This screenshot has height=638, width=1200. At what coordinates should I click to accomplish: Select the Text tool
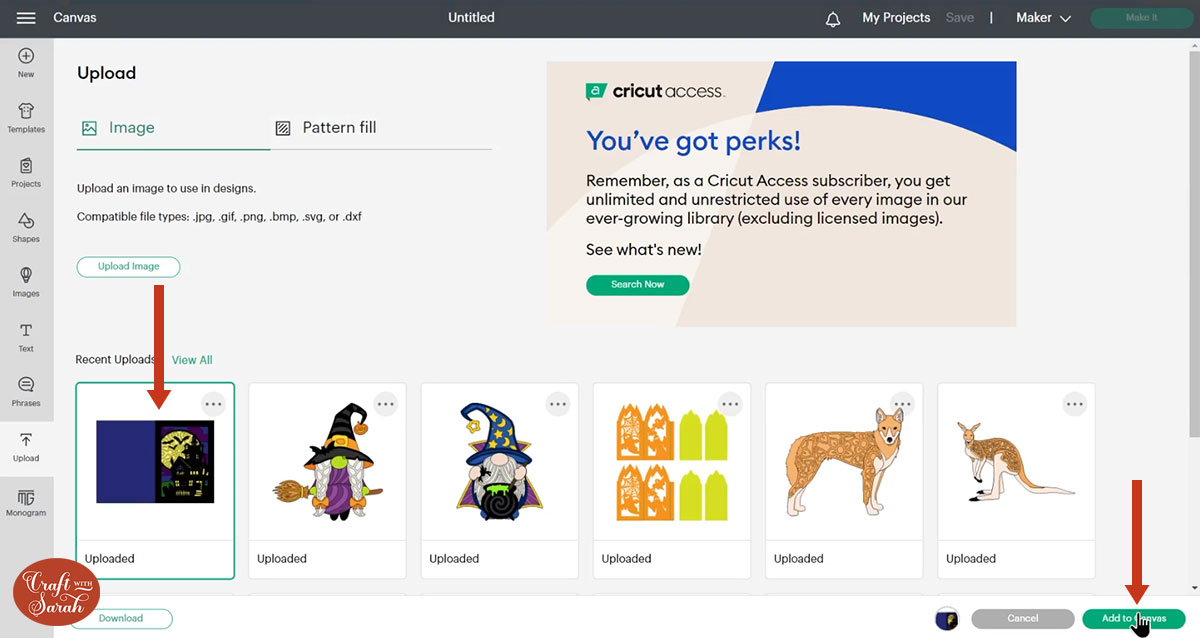point(26,336)
